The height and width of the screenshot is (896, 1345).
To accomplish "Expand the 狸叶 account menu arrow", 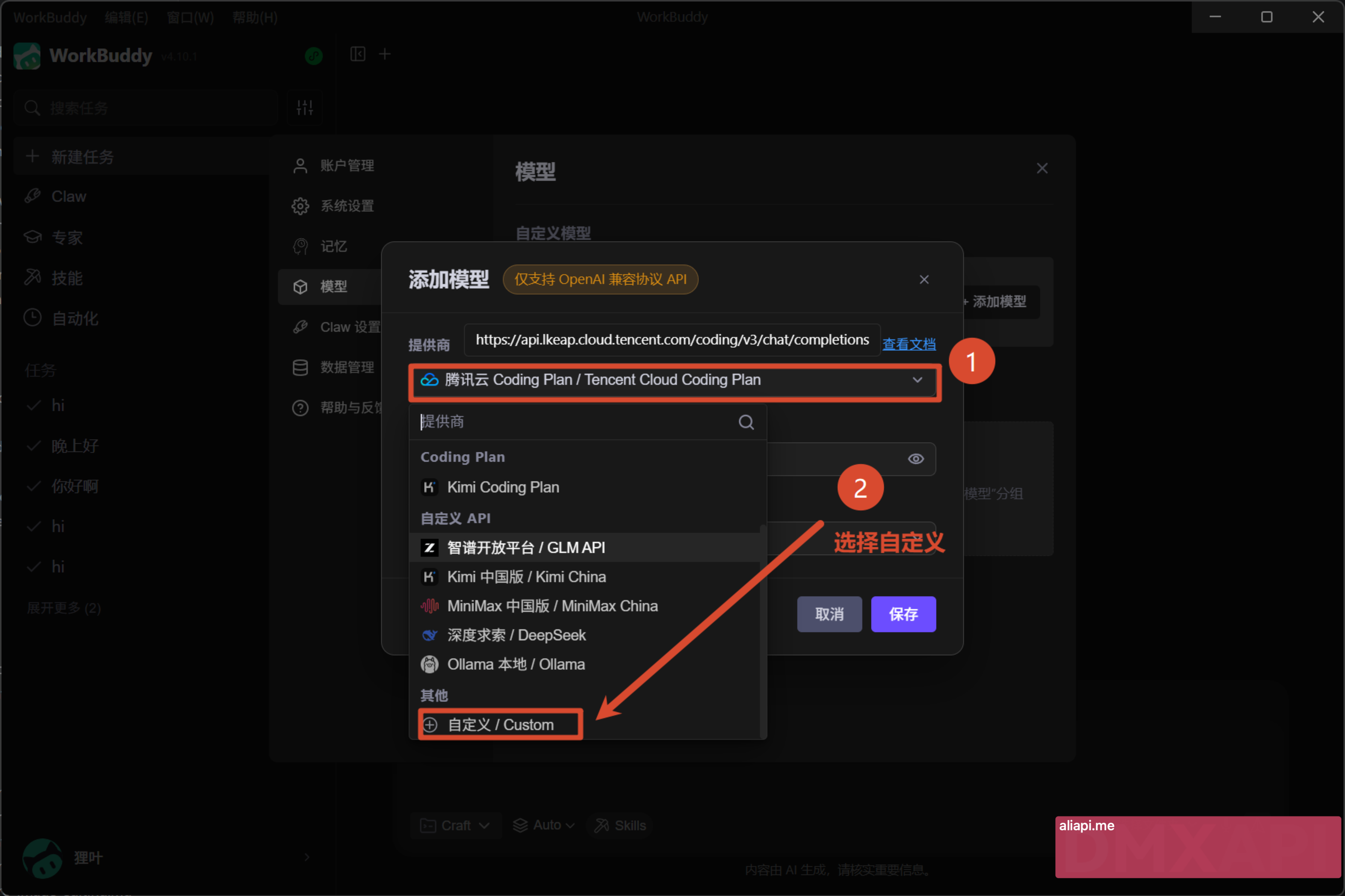I will pos(307,857).
